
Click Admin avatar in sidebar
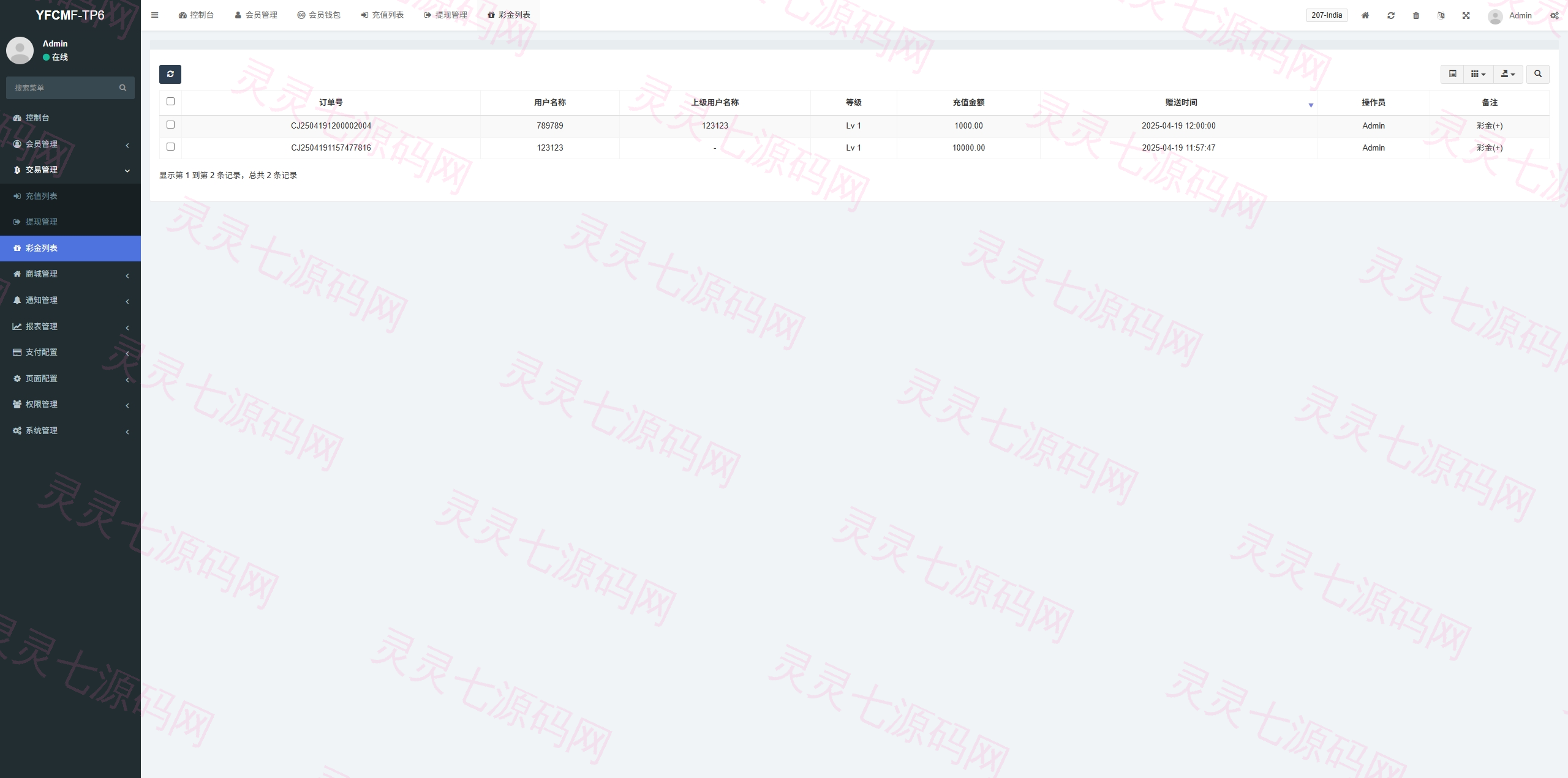[x=20, y=50]
